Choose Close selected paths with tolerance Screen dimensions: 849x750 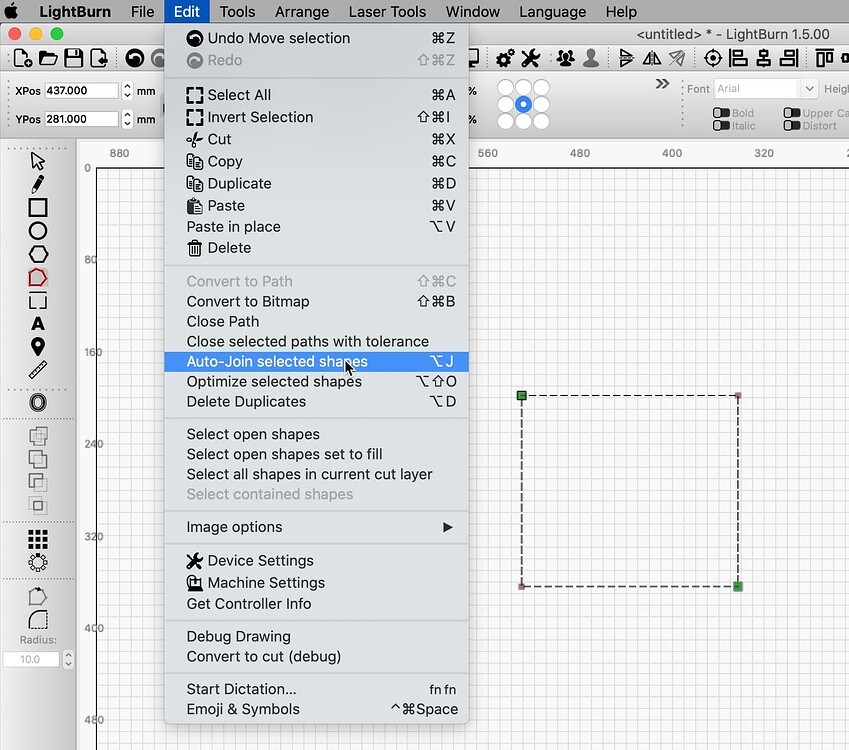pos(316,341)
